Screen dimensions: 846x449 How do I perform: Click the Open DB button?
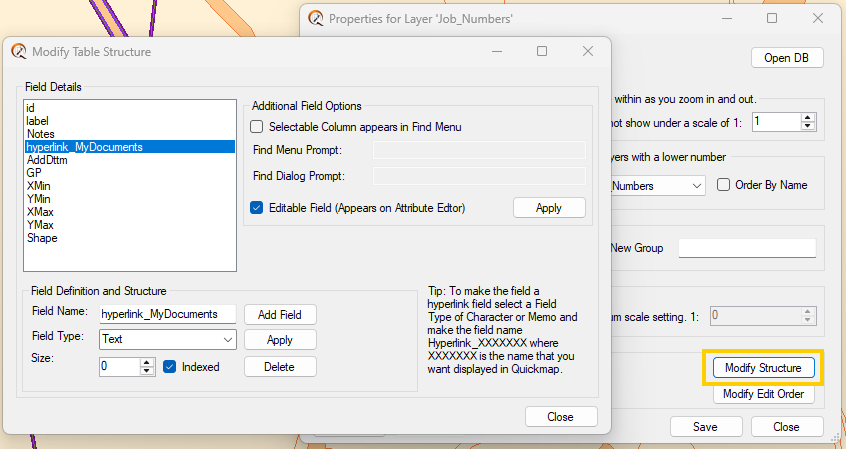pyautogui.click(x=786, y=58)
